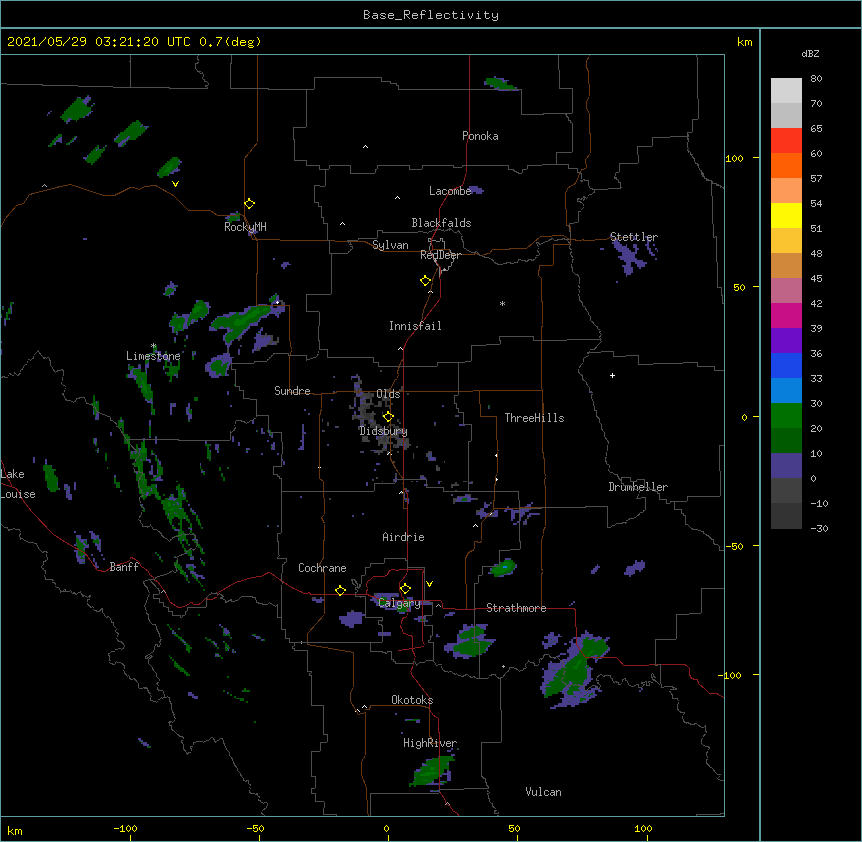Click the Ponoka city label
Screen dimensions: 862x842
point(480,136)
